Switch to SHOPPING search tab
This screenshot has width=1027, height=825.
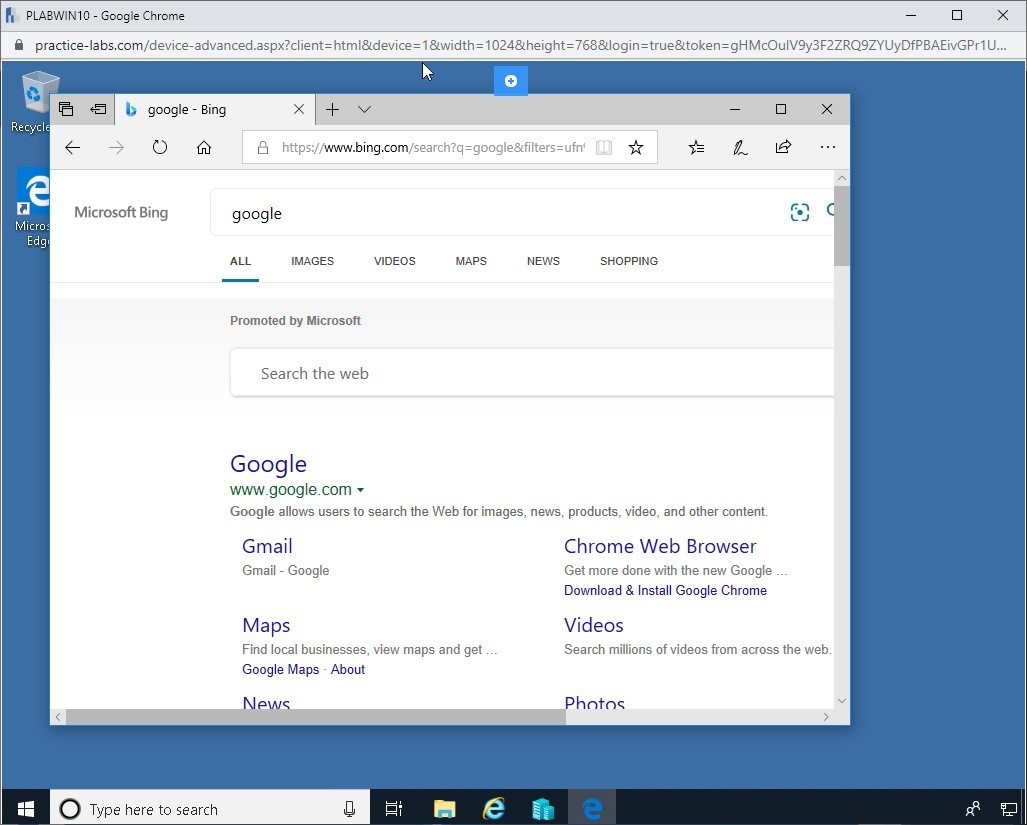click(629, 261)
